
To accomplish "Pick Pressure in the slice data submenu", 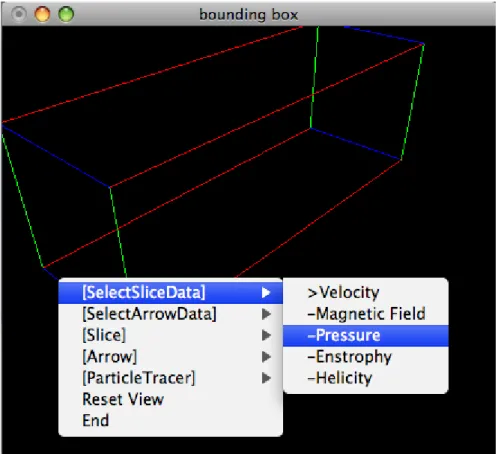I will (x=366, y=335).
